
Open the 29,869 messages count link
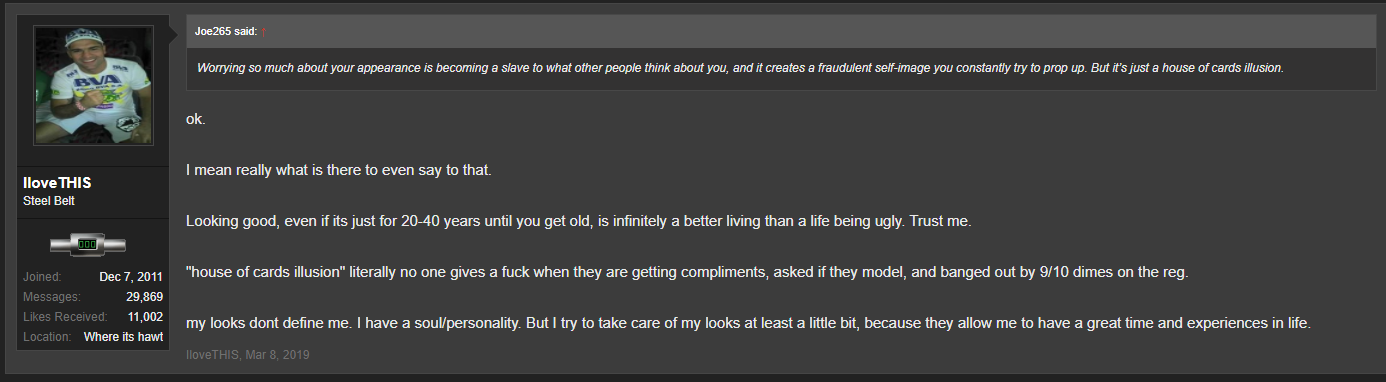click(x=145, y=297)
